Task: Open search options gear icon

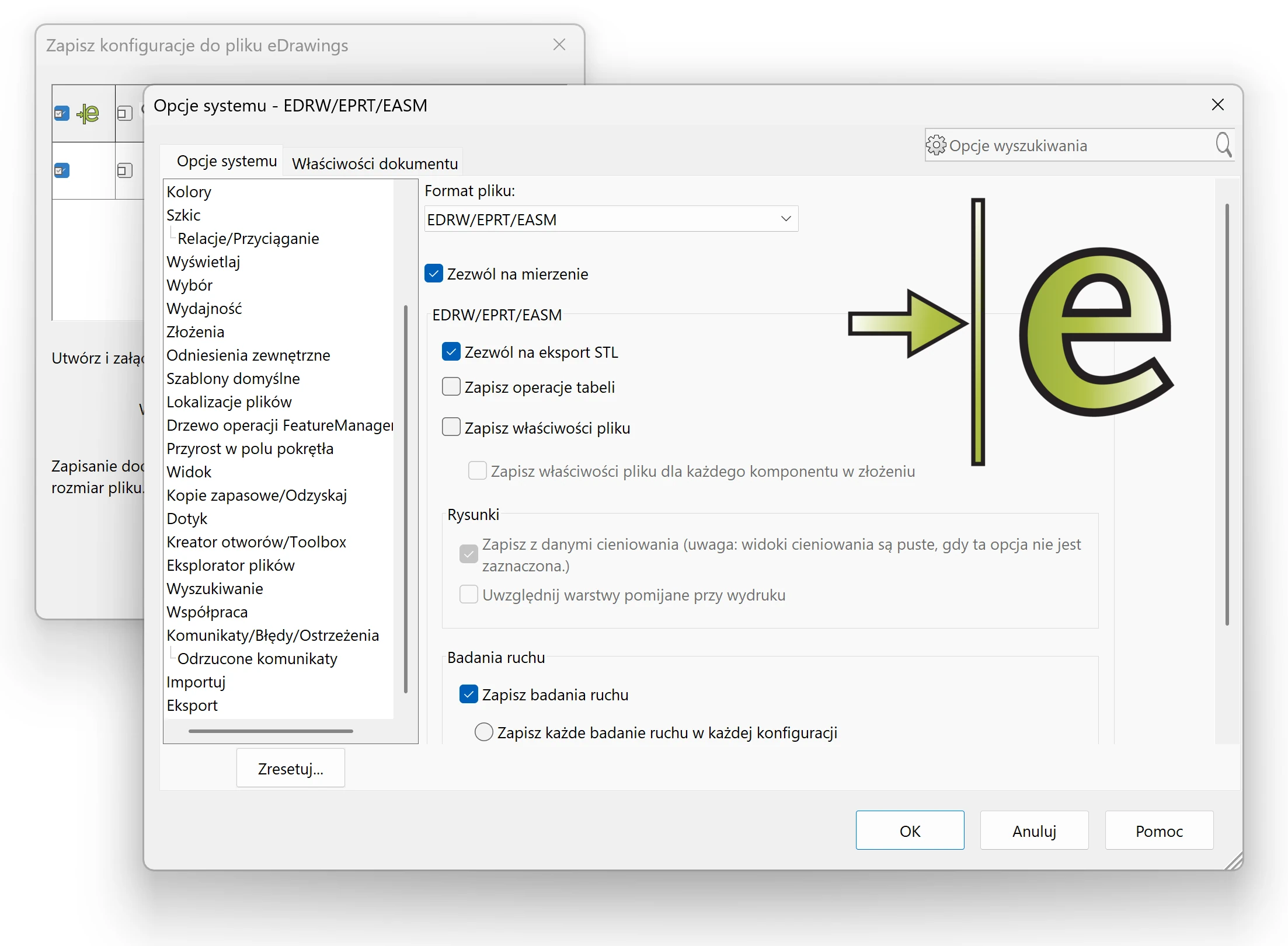Action: pyautogui.click(x=935, y=145)
